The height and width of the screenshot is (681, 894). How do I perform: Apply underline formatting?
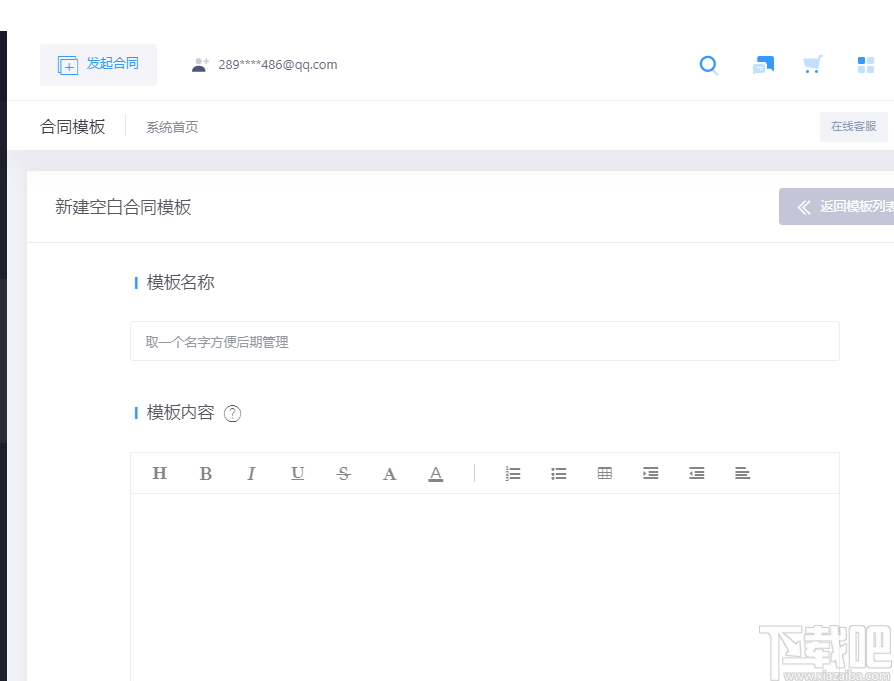point(297,473)
